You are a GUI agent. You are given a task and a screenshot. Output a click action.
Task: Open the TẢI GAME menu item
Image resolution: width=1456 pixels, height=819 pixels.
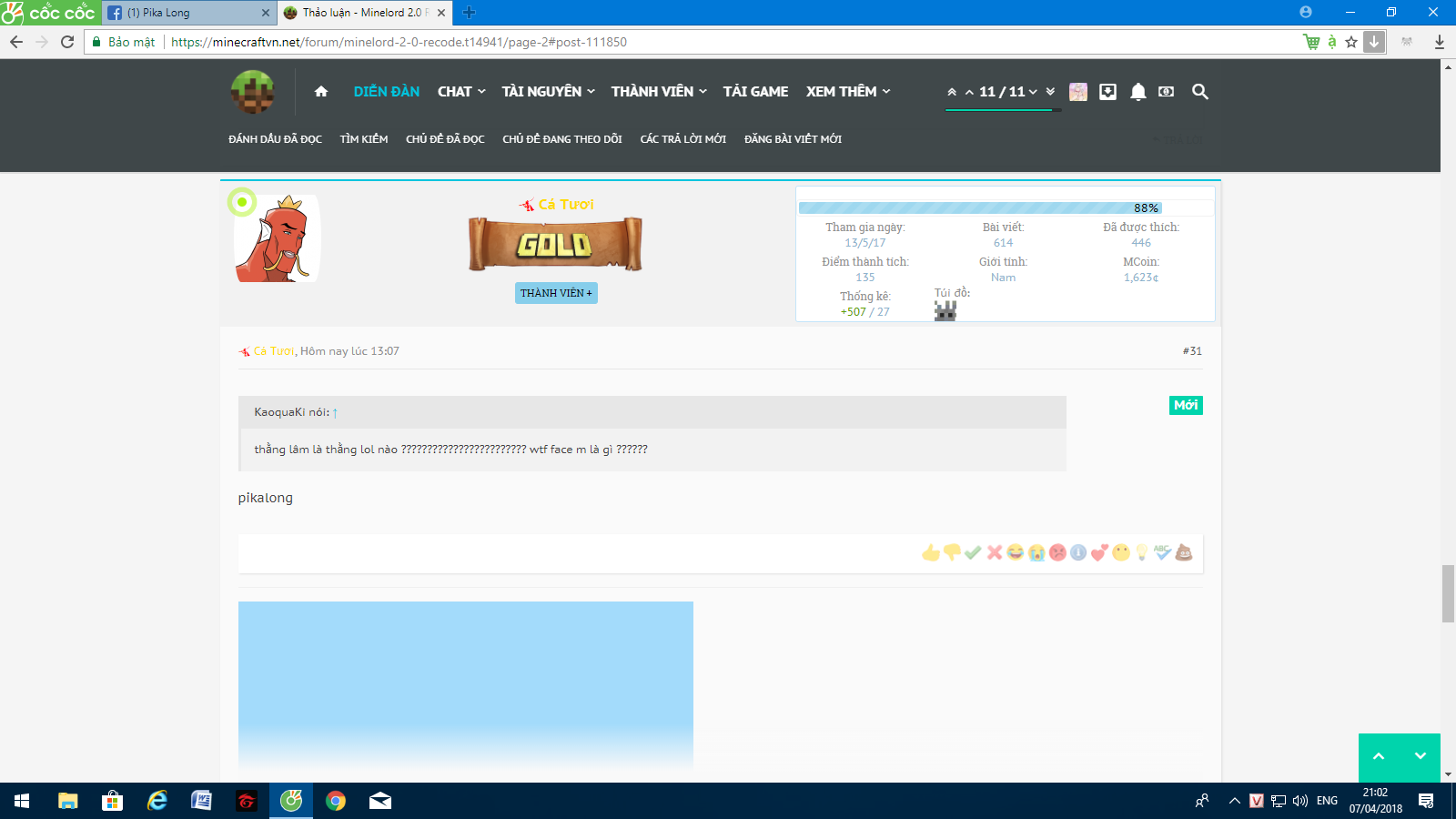[x=755, y=92]
